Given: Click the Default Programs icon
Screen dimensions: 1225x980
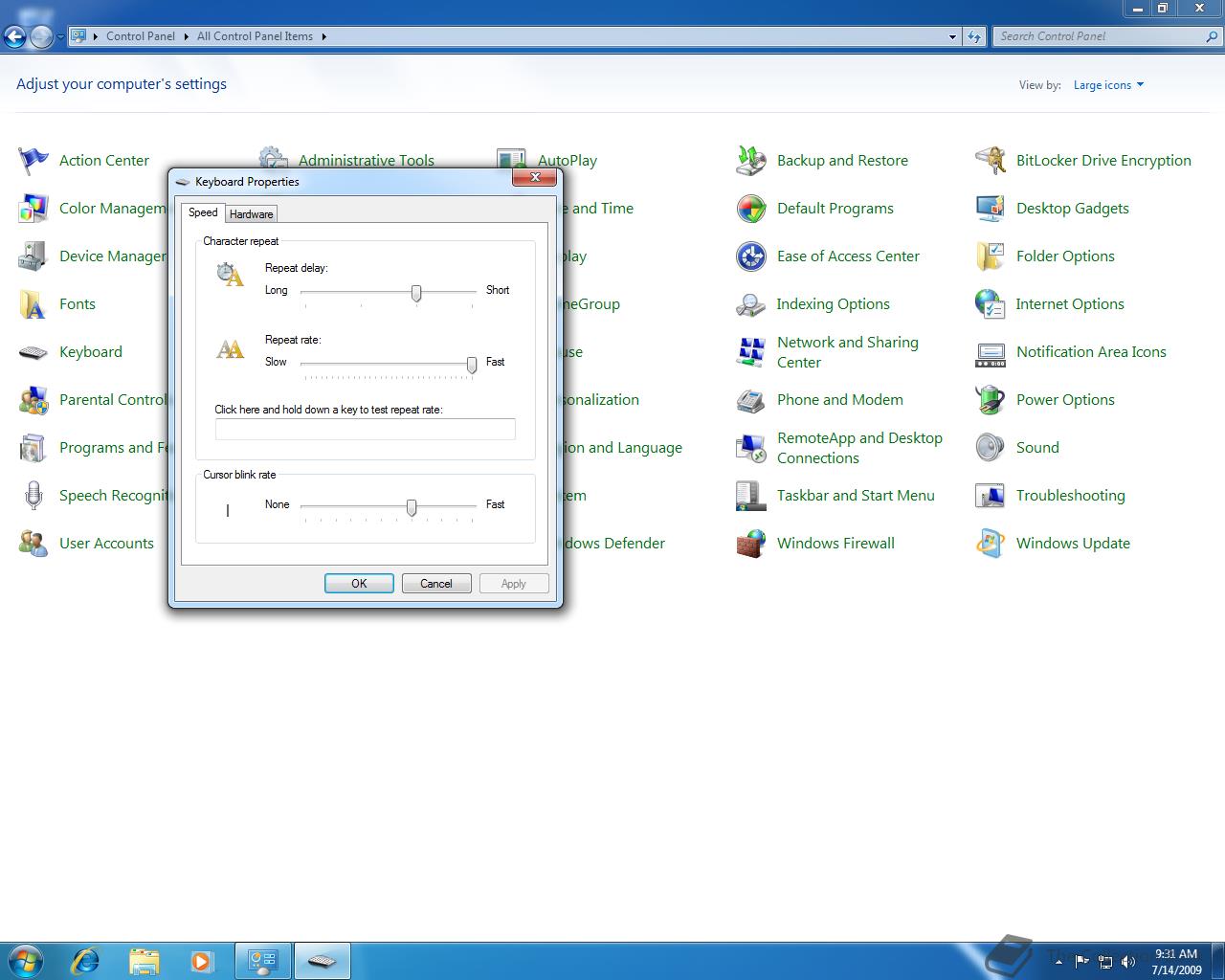Looking at the screenshot, I should pyautogui.click(x=751, y=209).
